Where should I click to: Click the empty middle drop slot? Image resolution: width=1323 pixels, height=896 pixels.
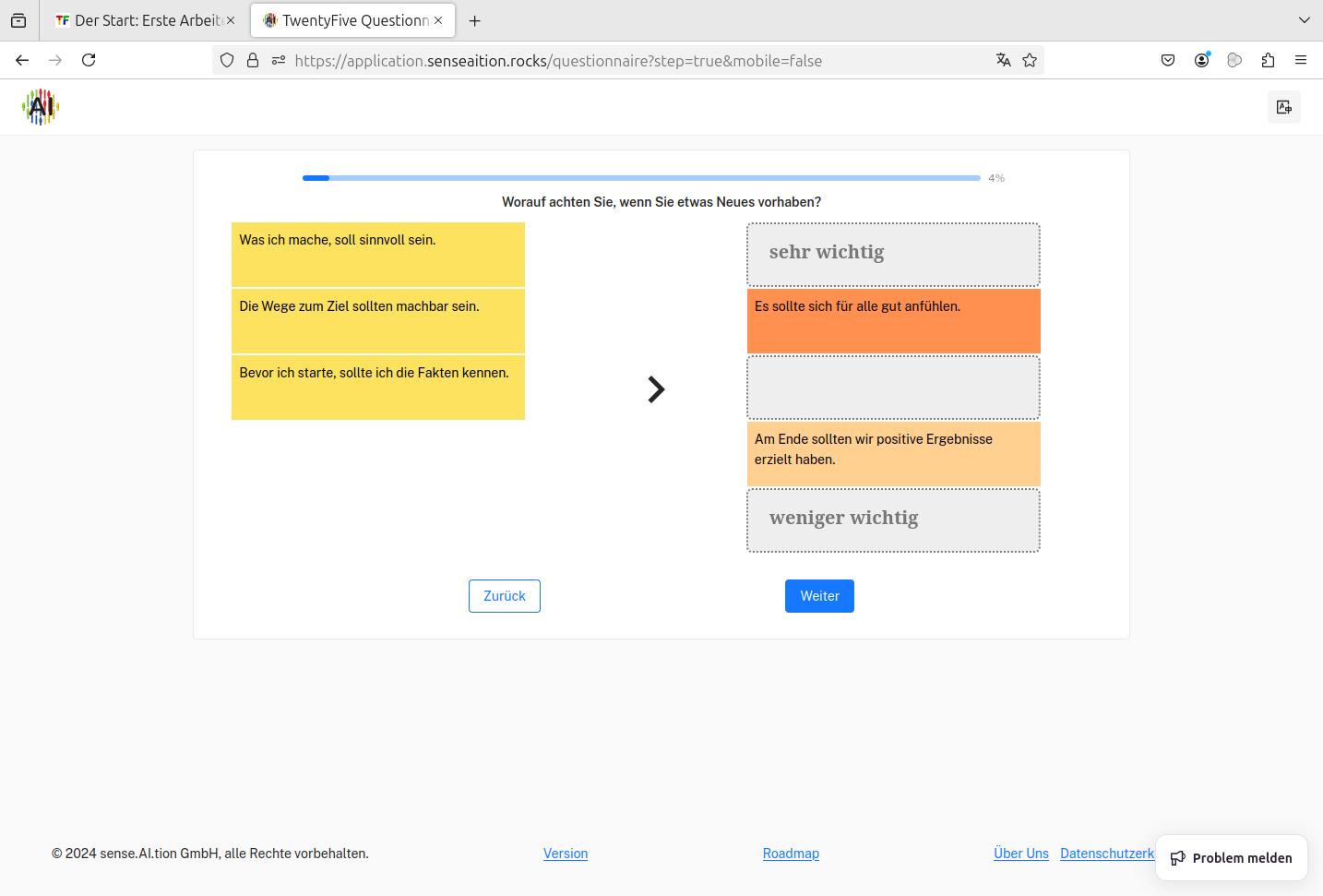pyautogui.click(x=893, y=388)
